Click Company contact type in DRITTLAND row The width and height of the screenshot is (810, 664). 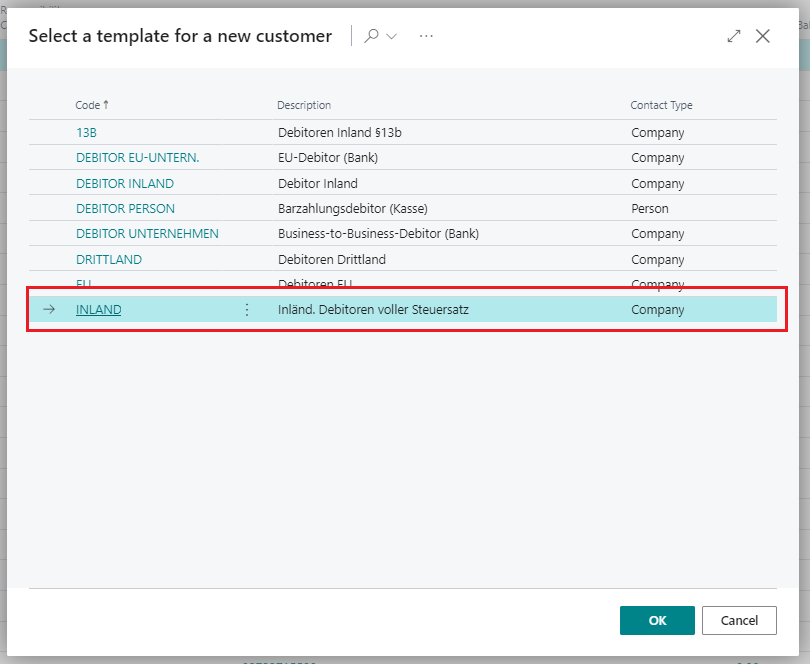tap(658, 259)
